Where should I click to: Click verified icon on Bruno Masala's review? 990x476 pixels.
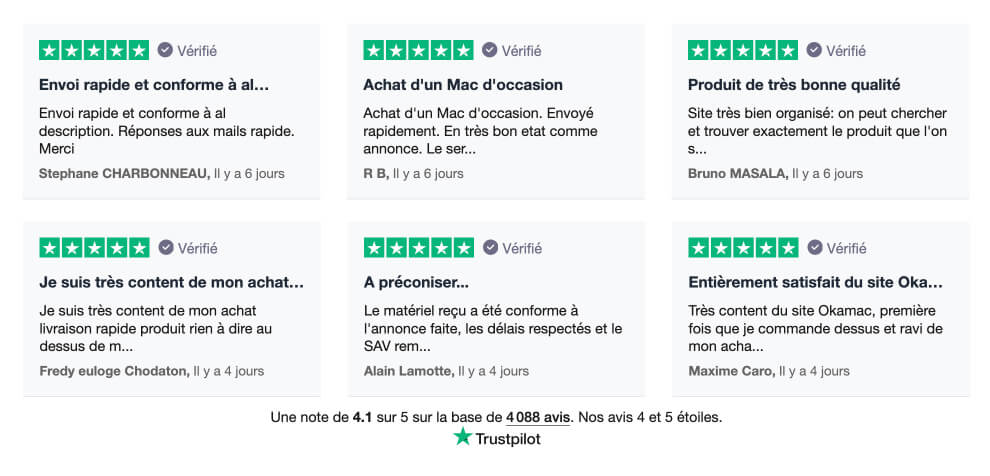point(815,50)
